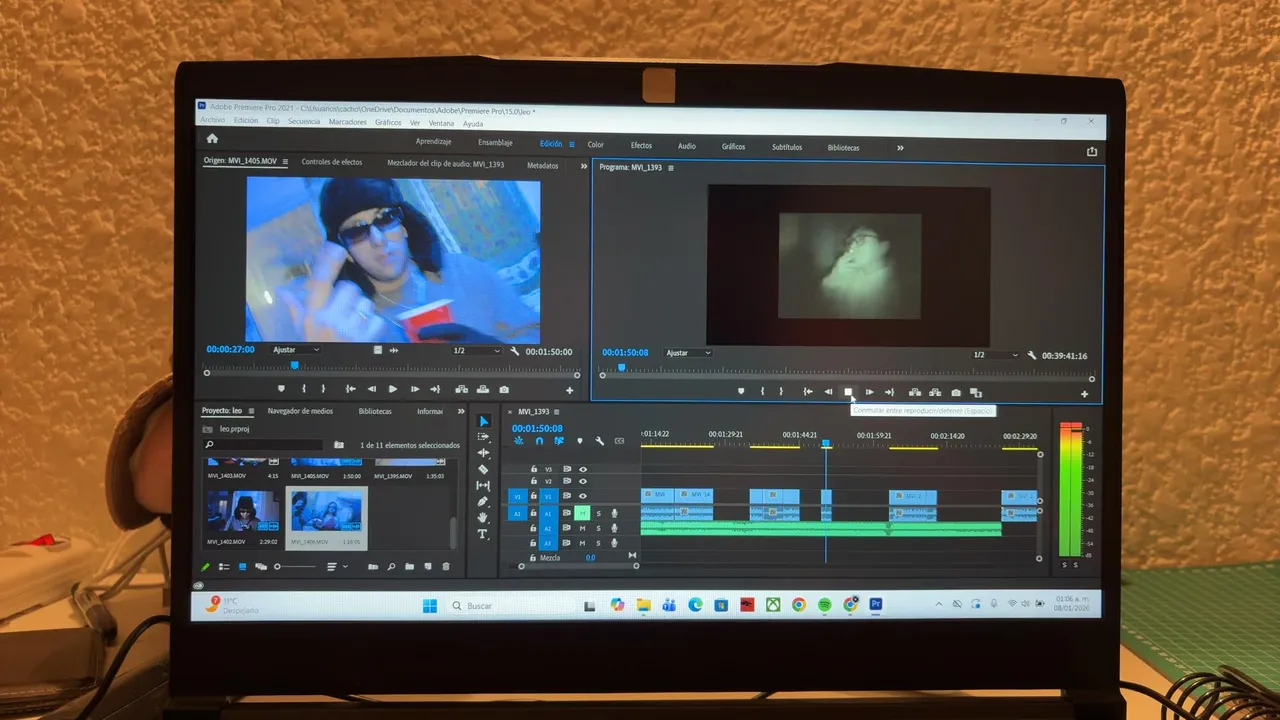Click the project panel trash icon

(x=446, y=567)
